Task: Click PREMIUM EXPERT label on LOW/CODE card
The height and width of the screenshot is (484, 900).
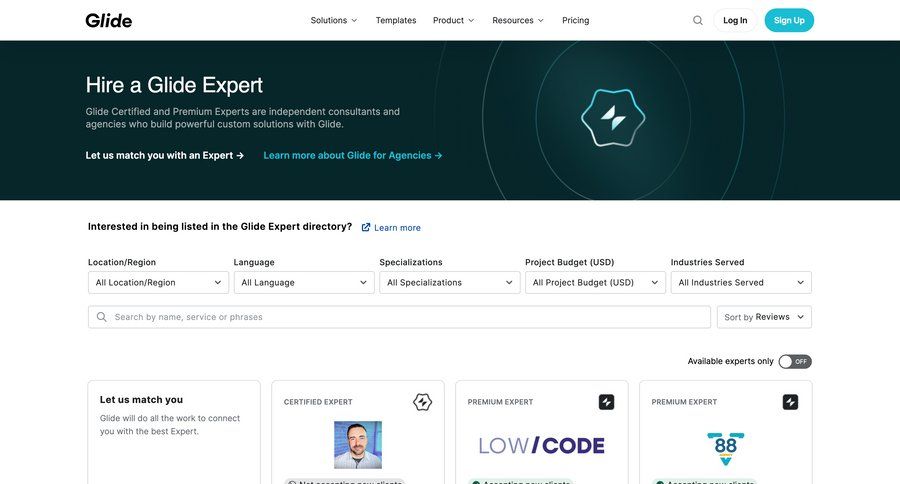Action: 501,402
